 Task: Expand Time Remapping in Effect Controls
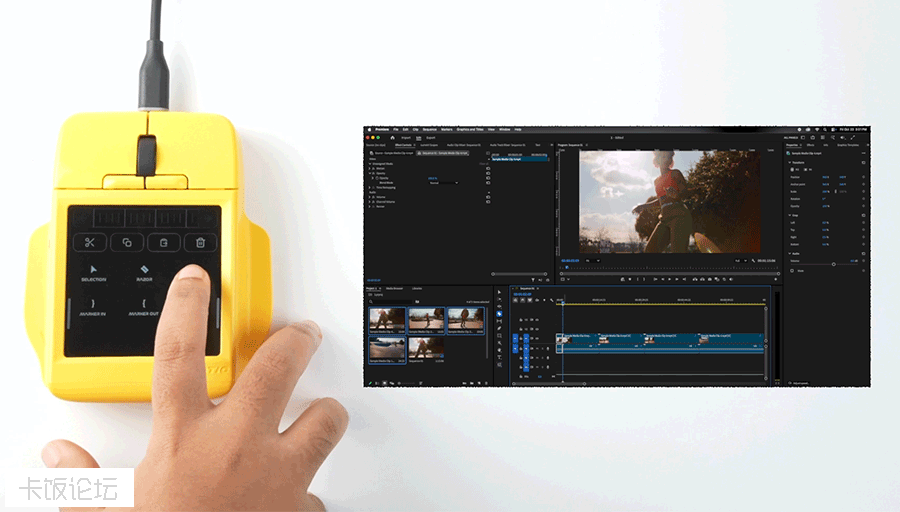coord(370,188)
